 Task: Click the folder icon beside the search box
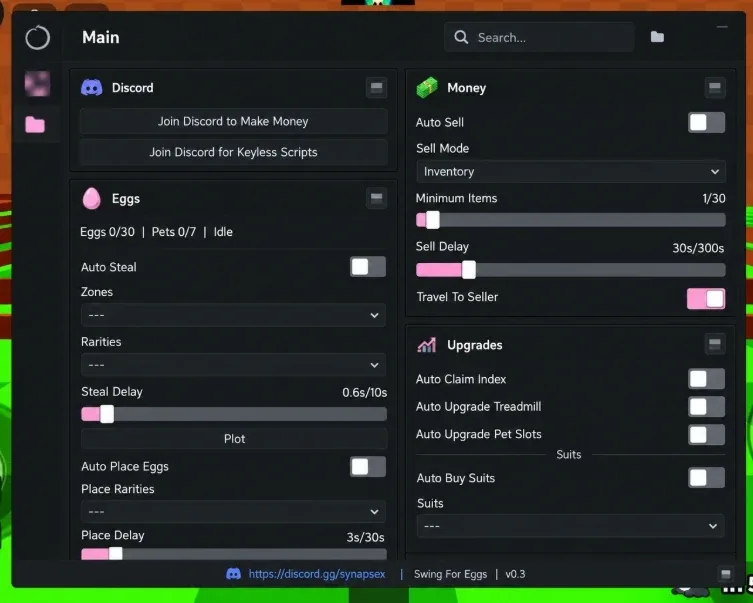pyautogui.click(x=657, y=37)
